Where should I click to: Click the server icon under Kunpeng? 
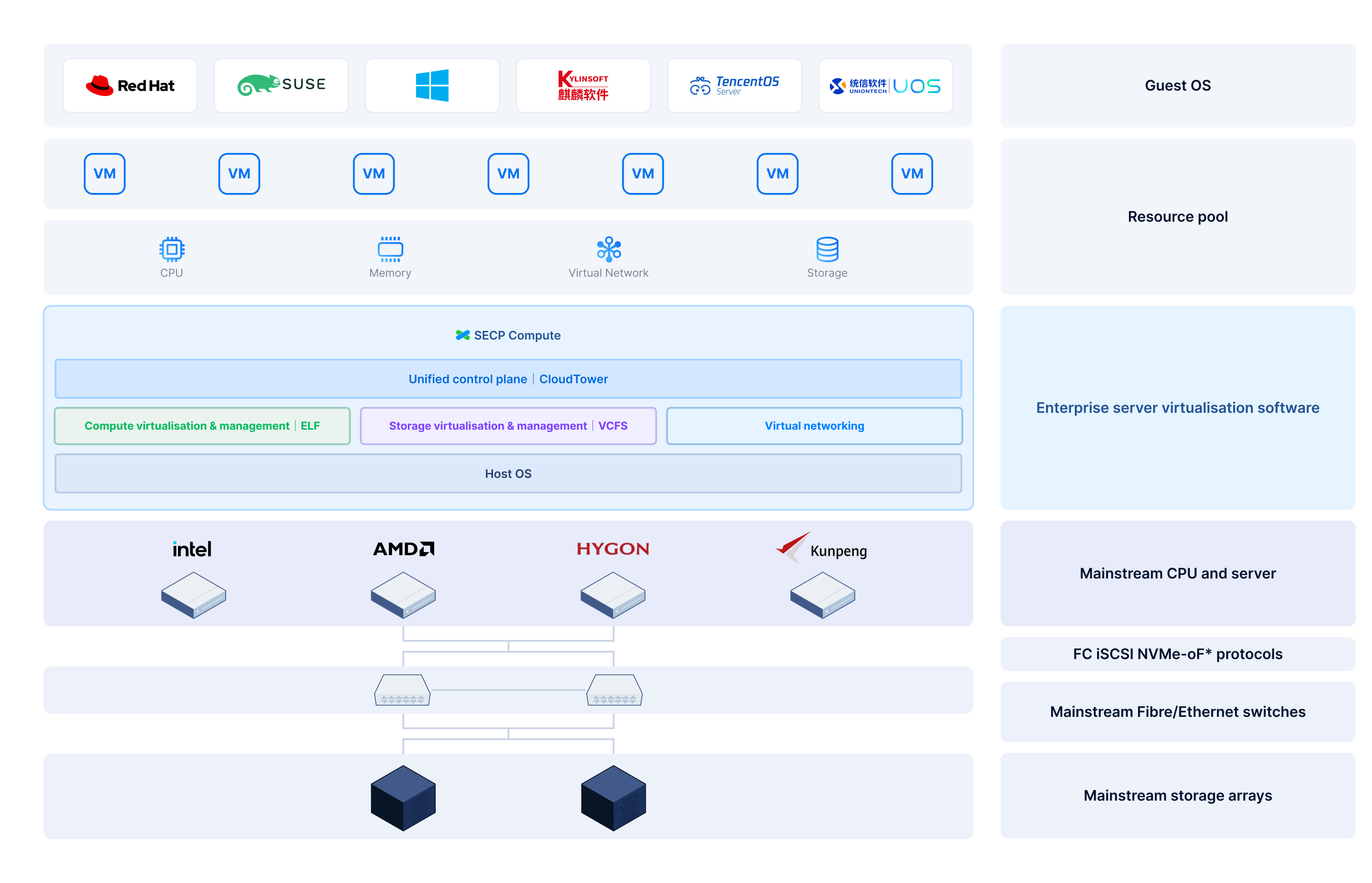tap(822, 594)
